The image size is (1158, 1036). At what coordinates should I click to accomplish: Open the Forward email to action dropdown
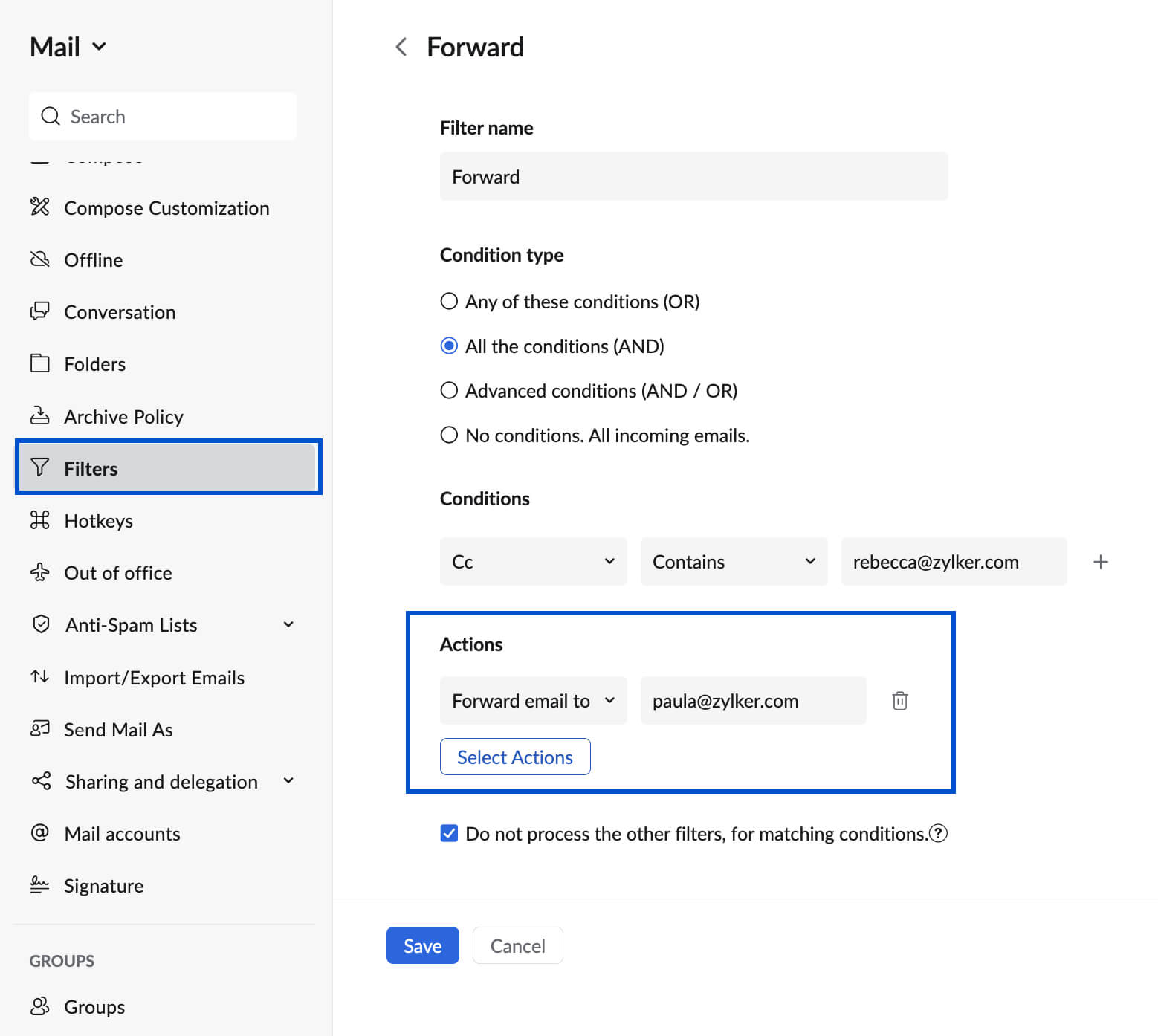(533, 701)
